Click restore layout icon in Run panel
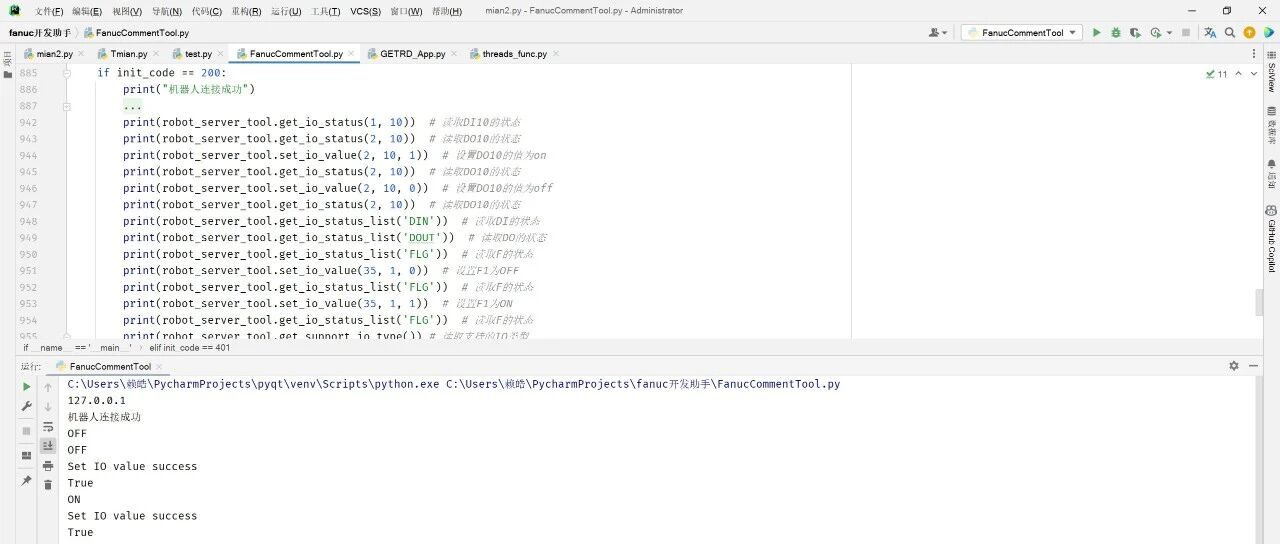Screen dimensions: 1280x544 [27, 456]
